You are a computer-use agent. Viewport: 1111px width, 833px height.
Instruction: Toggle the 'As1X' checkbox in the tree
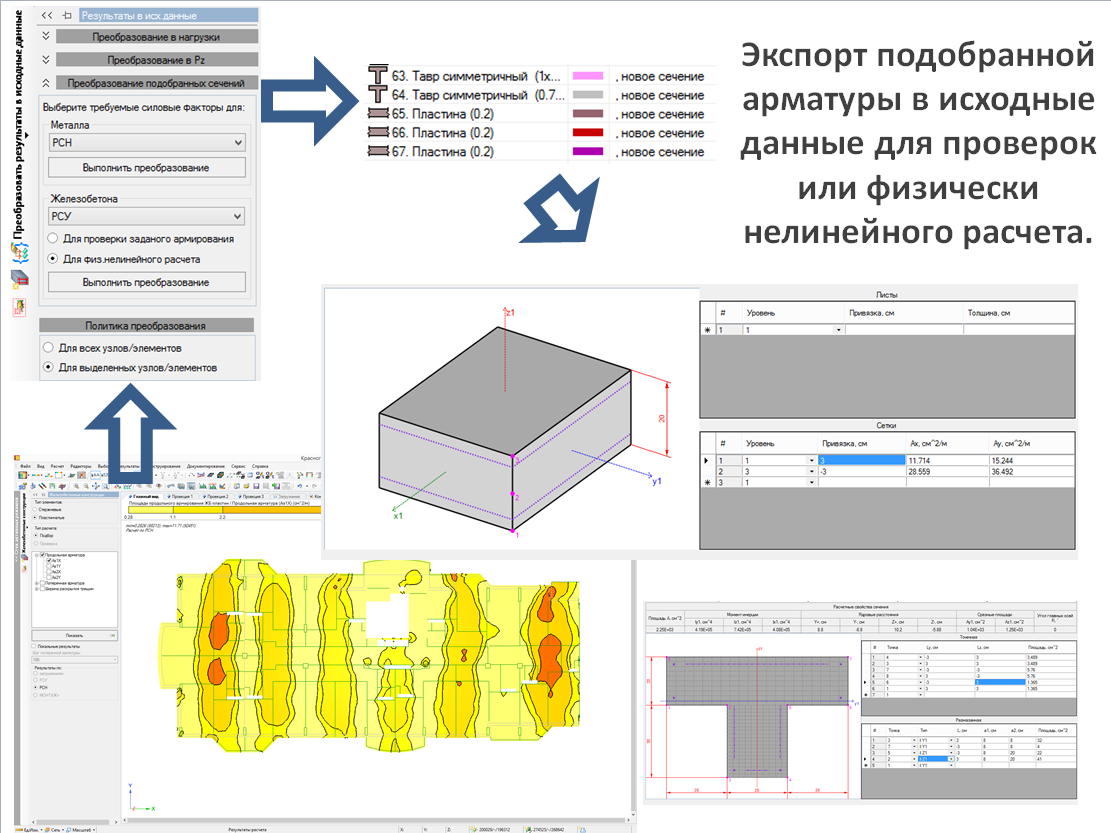(x=49, y=560)
